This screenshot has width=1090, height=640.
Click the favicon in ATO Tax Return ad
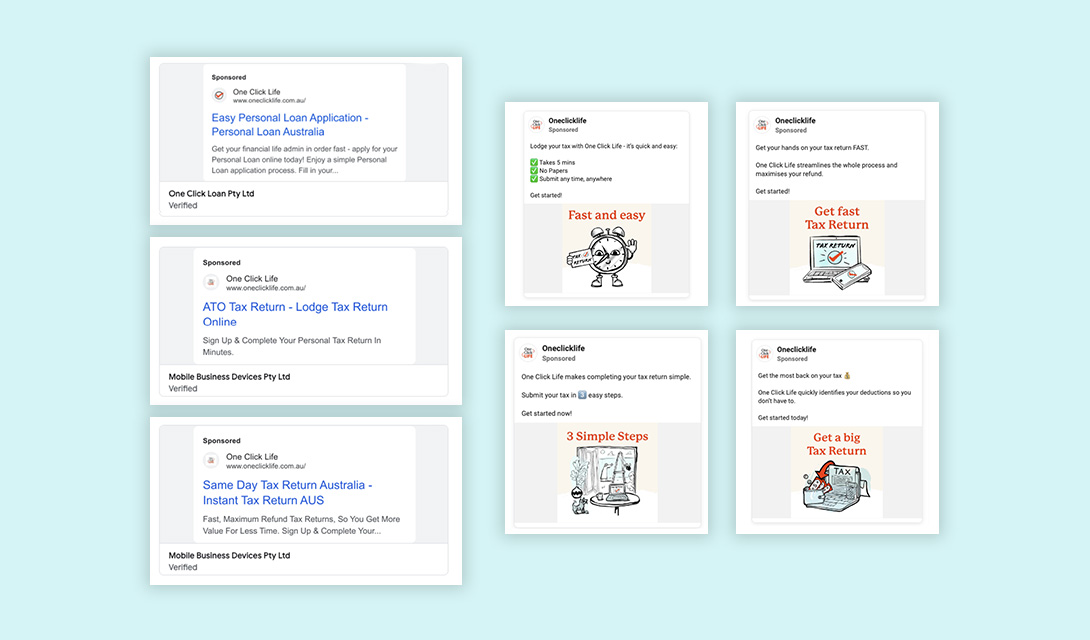coord(211,282)
